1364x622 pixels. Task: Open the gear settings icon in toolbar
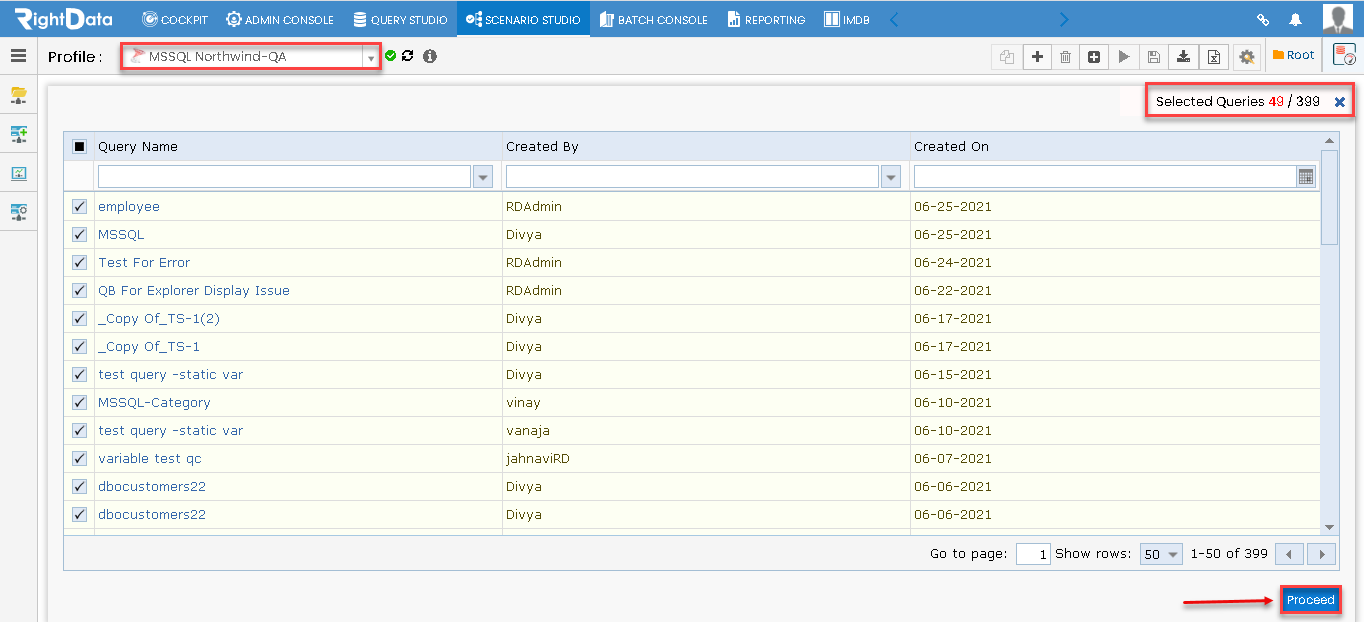1246,57
